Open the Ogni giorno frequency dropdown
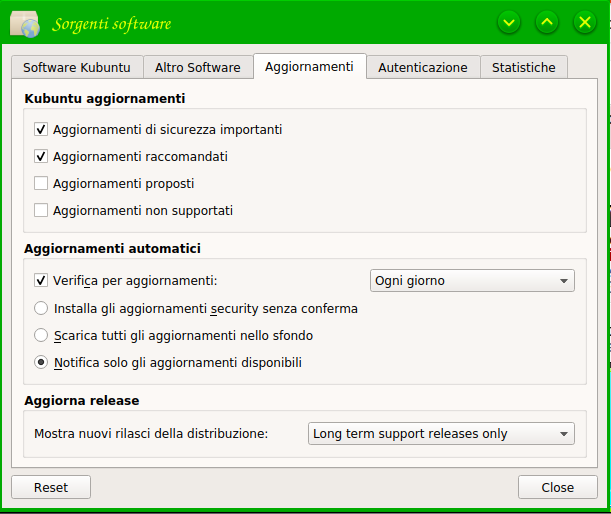 (x=472, y=281)
